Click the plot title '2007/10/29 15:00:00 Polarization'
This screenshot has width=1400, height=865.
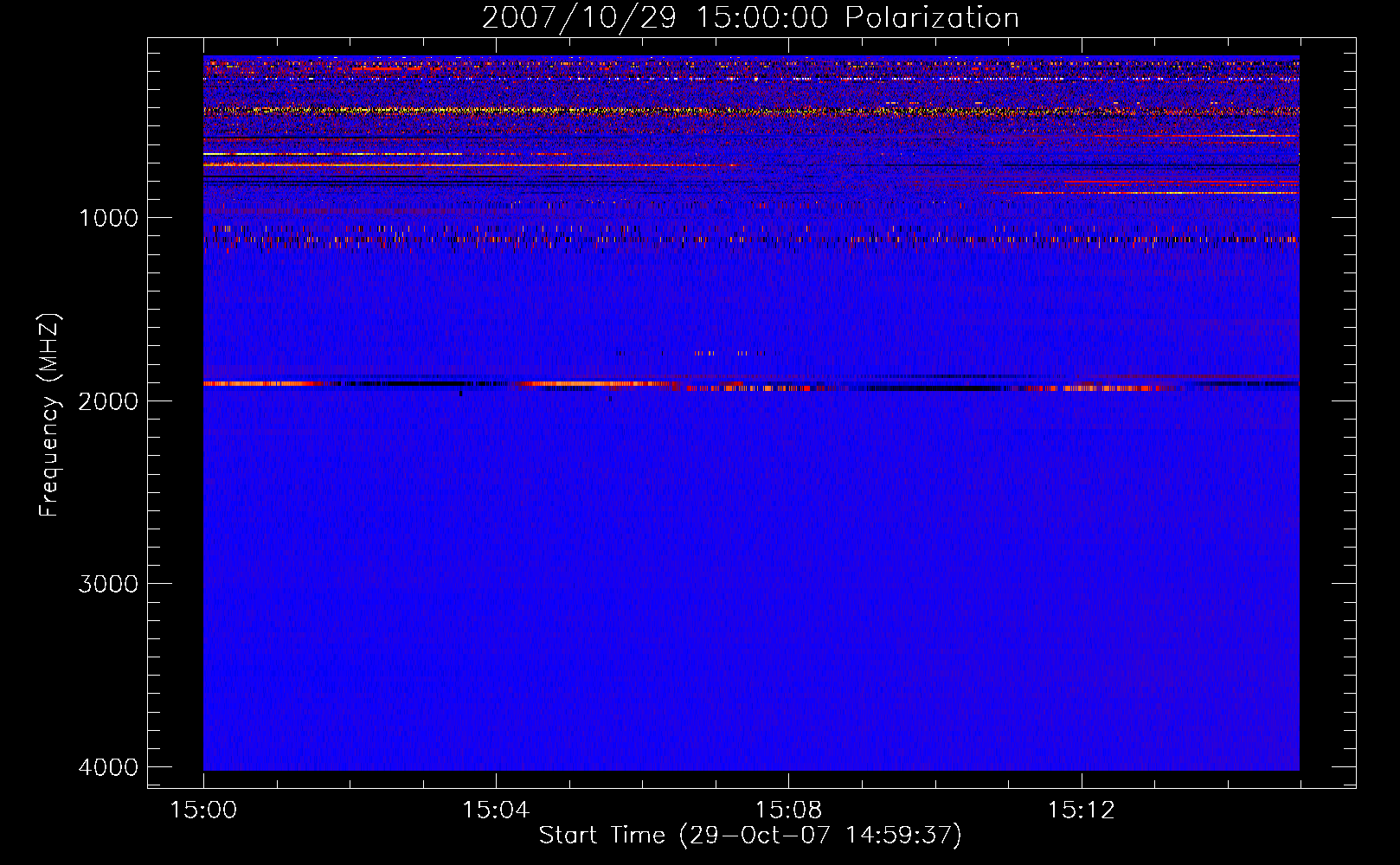pos(750,18)
